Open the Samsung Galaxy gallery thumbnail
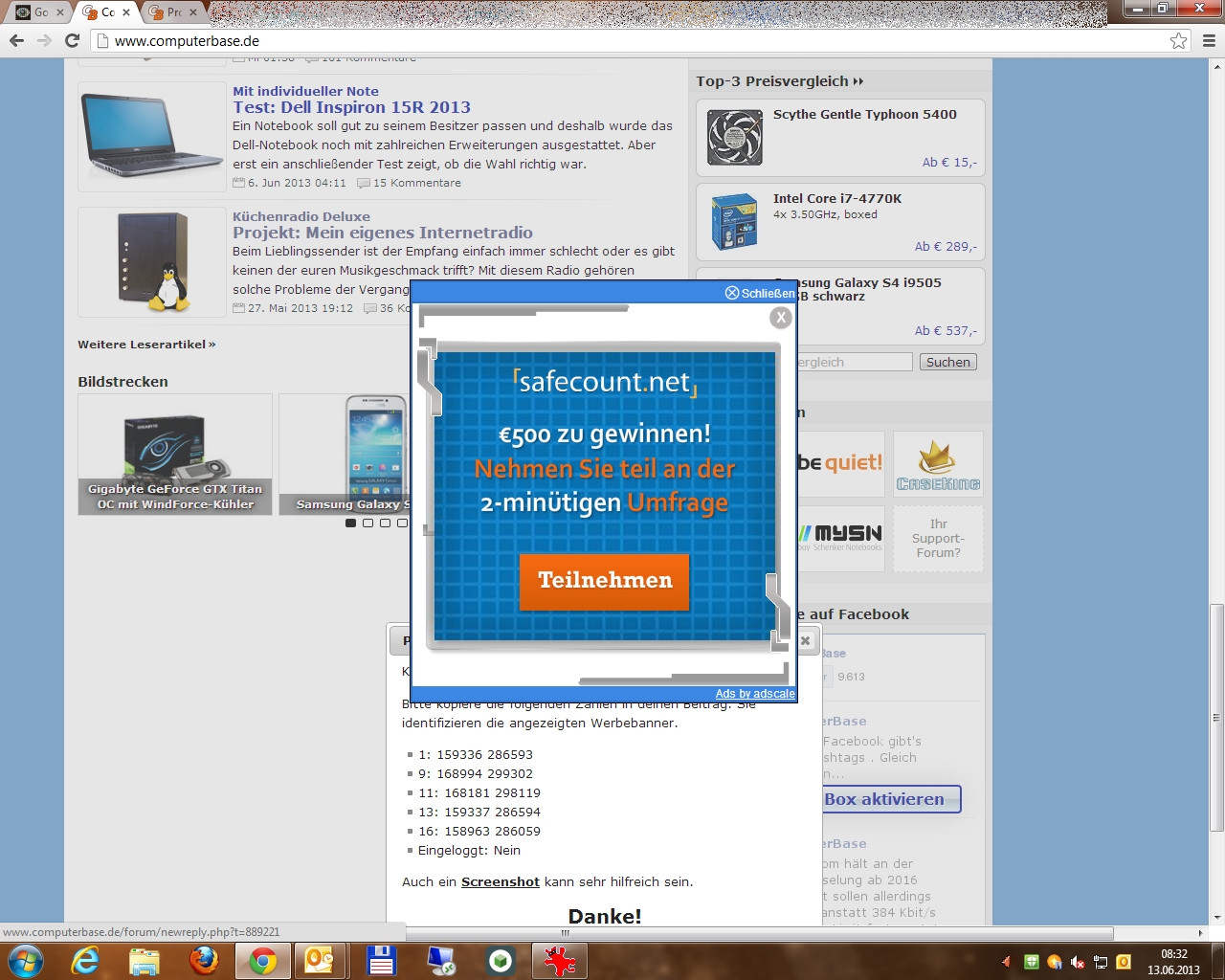Viewport: 1225px width, 980px height. coord(345,455)
